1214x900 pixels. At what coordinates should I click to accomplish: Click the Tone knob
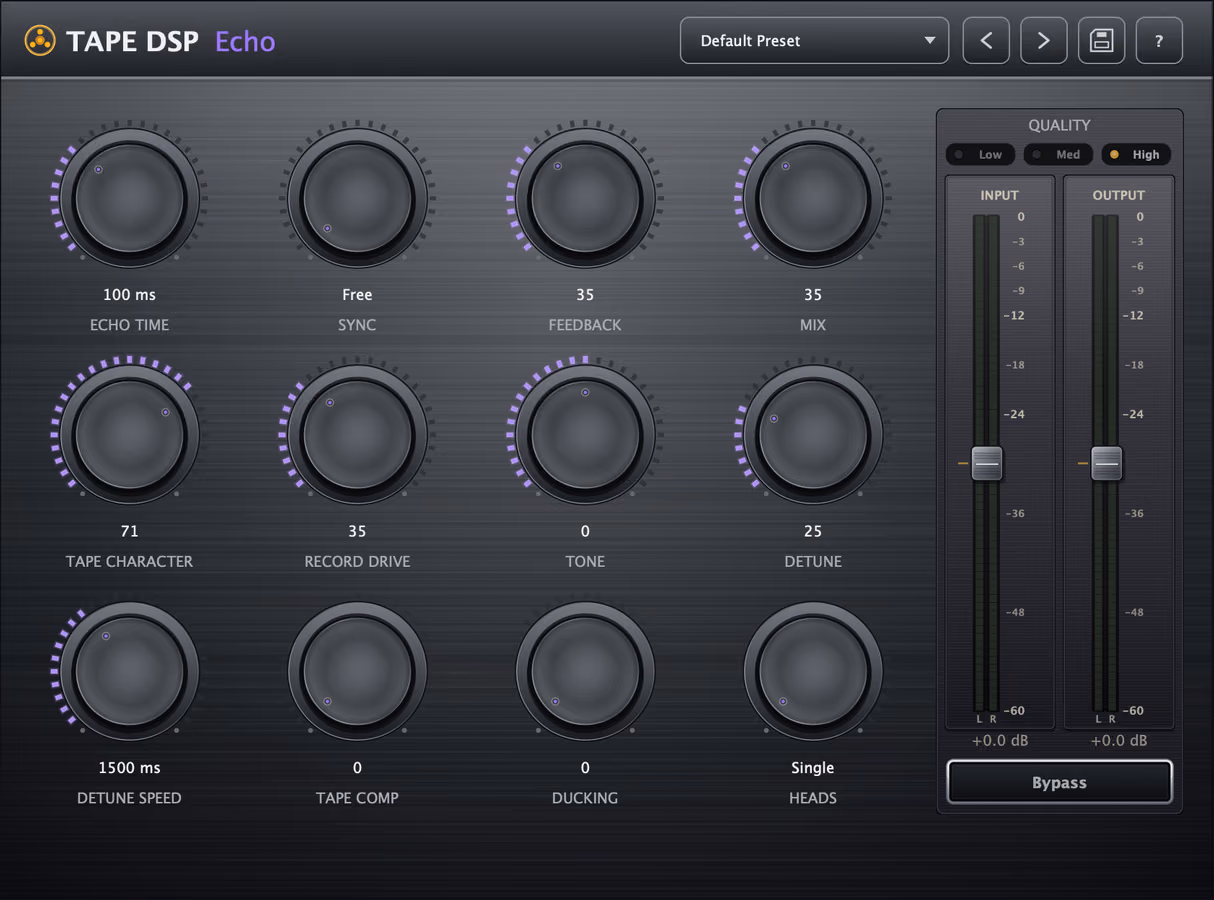585,434
